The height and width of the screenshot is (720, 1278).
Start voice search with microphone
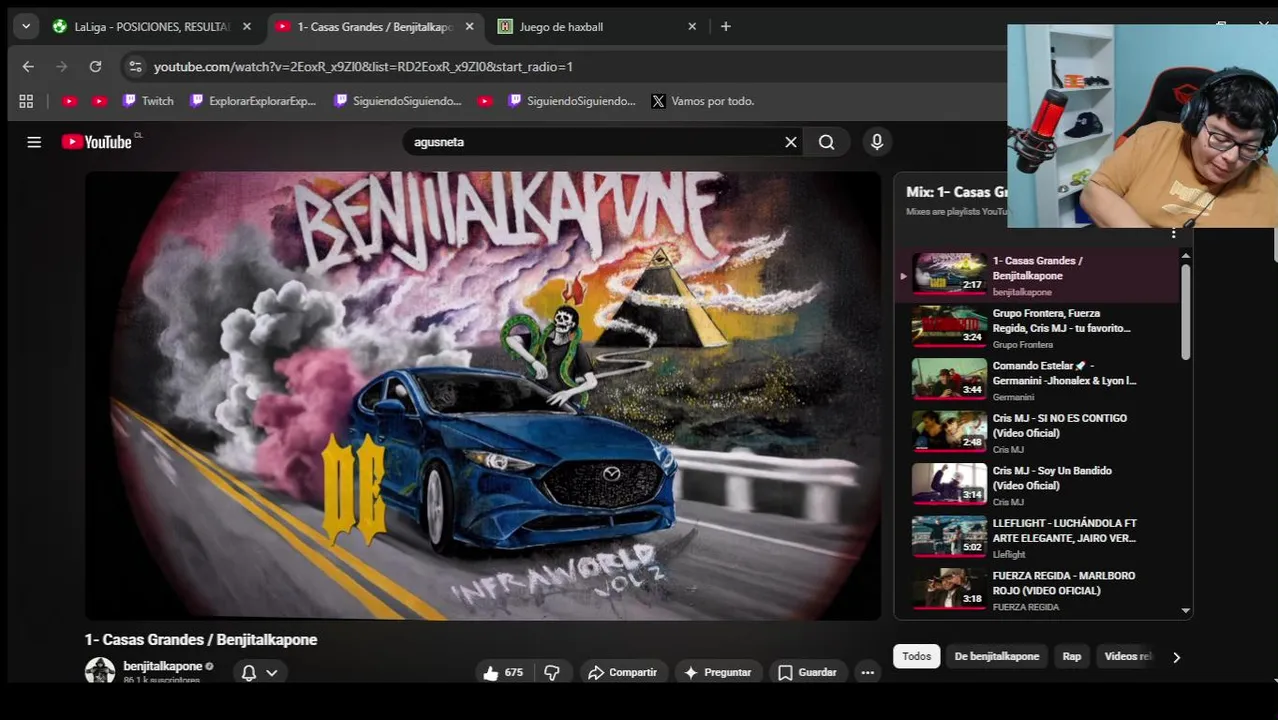pos(877,142)
